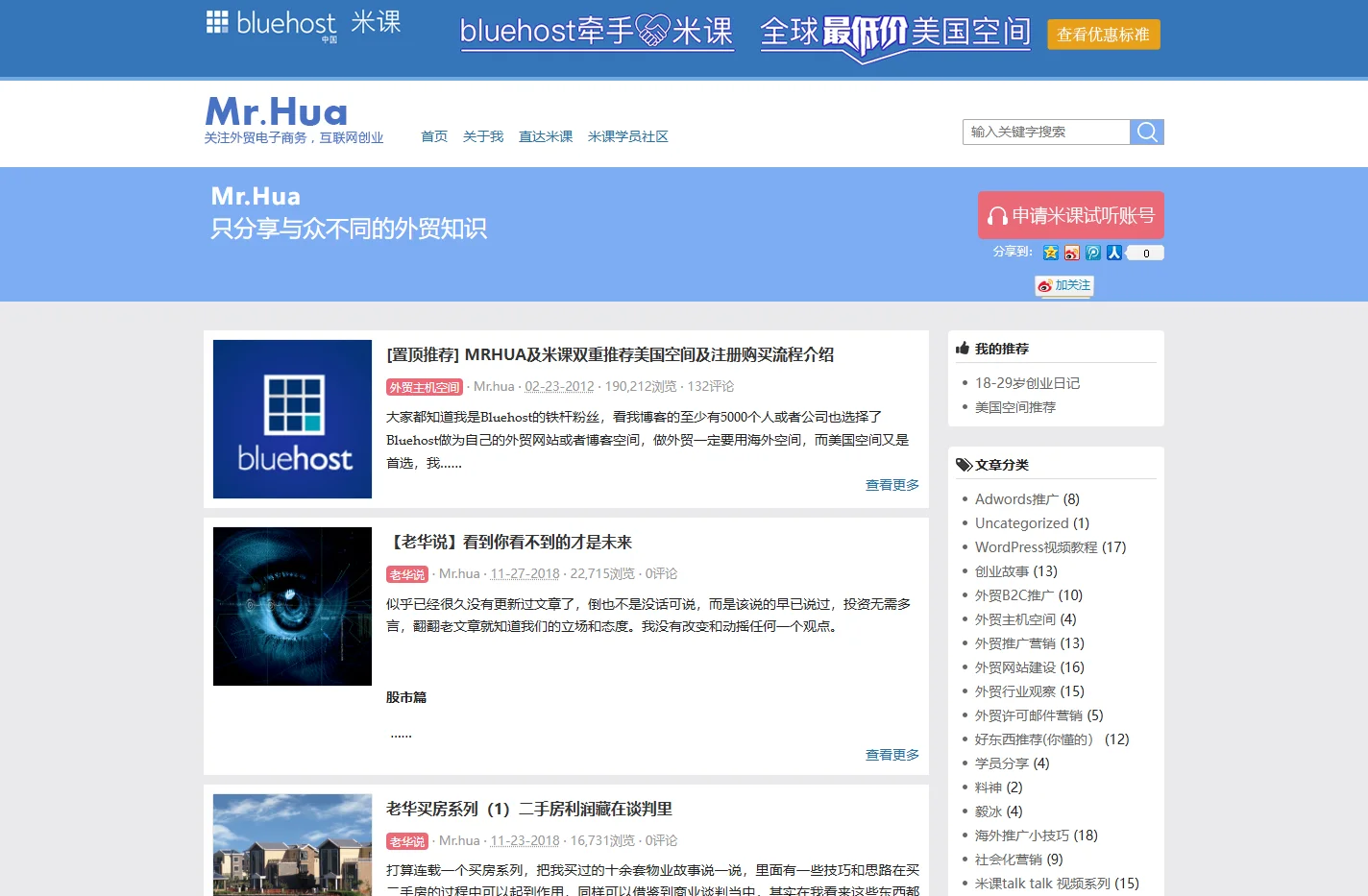Open article 【老华说】看到你看不到的才是未来
Screen dimensions: 1368x896
click(x=509, y=542)
